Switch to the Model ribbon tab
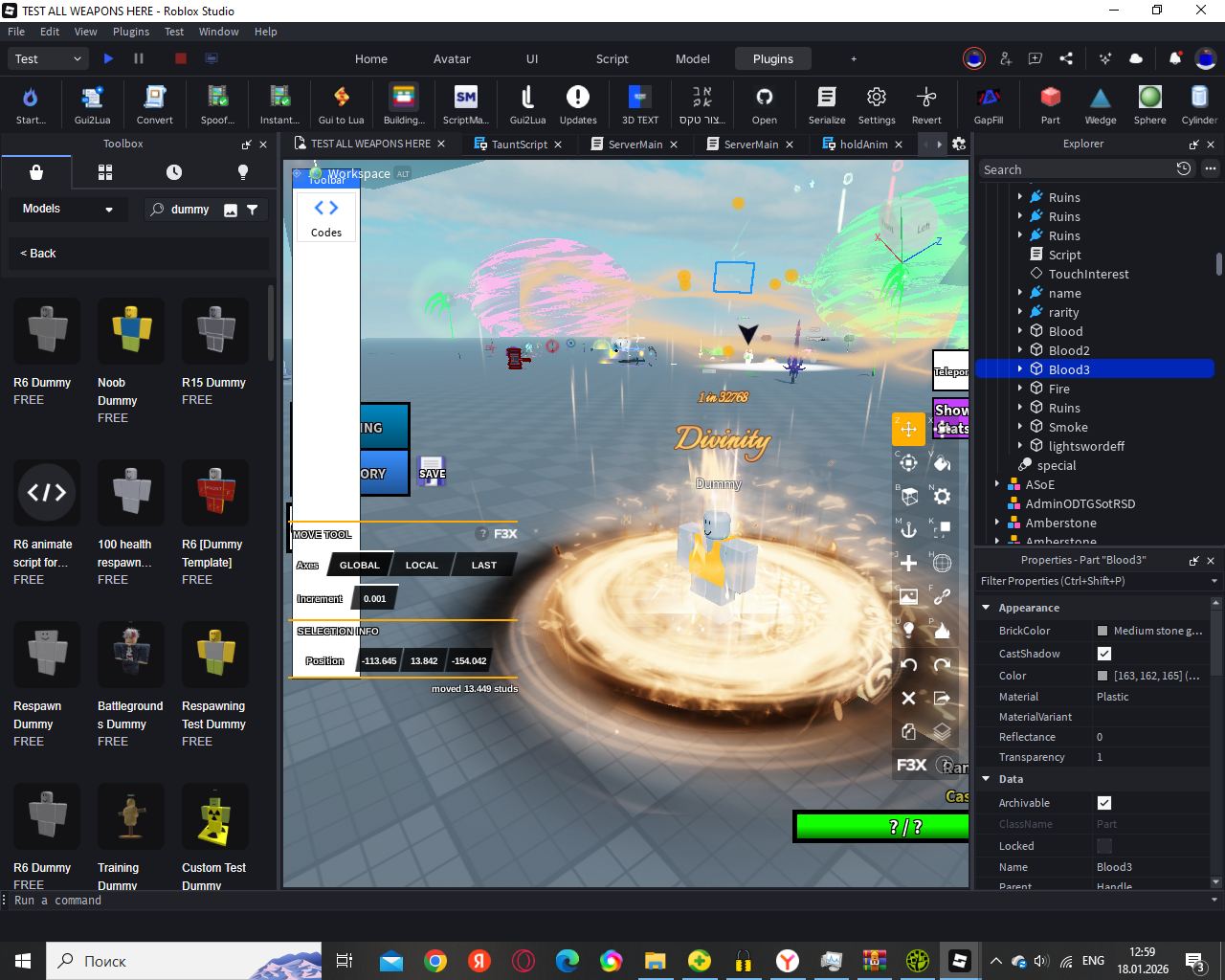 [x=693, y=58]
